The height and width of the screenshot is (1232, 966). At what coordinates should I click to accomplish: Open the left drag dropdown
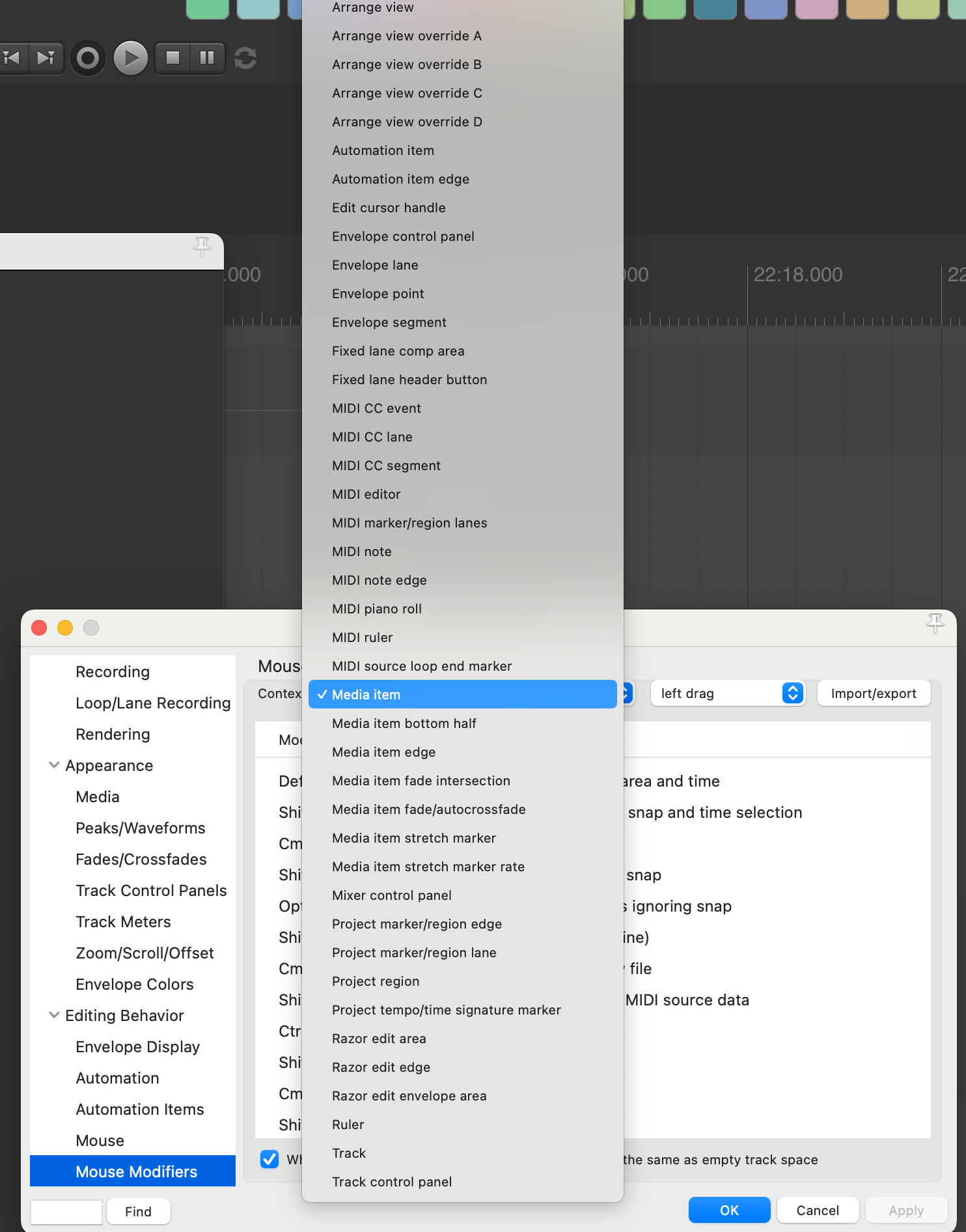point(728,693)
